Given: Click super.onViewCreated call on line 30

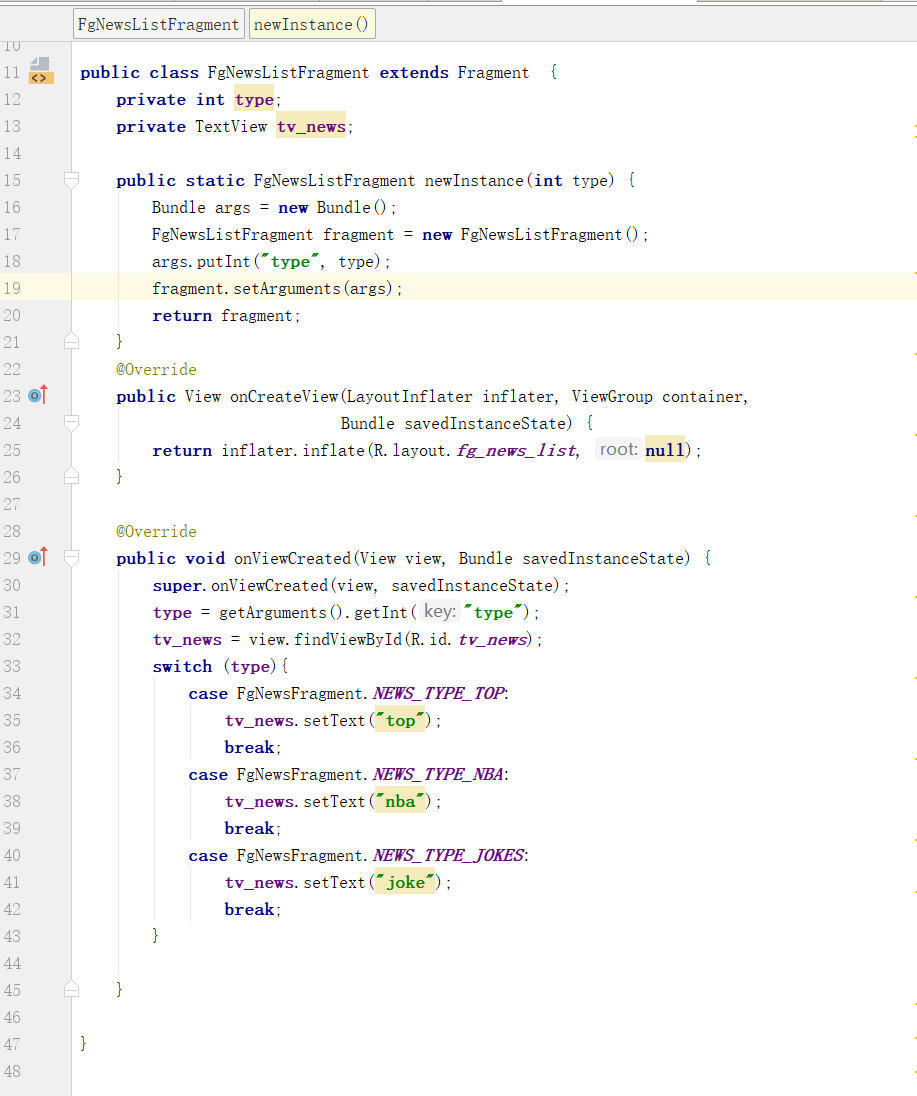Looking at the screenshot, I should pos(240,586).
